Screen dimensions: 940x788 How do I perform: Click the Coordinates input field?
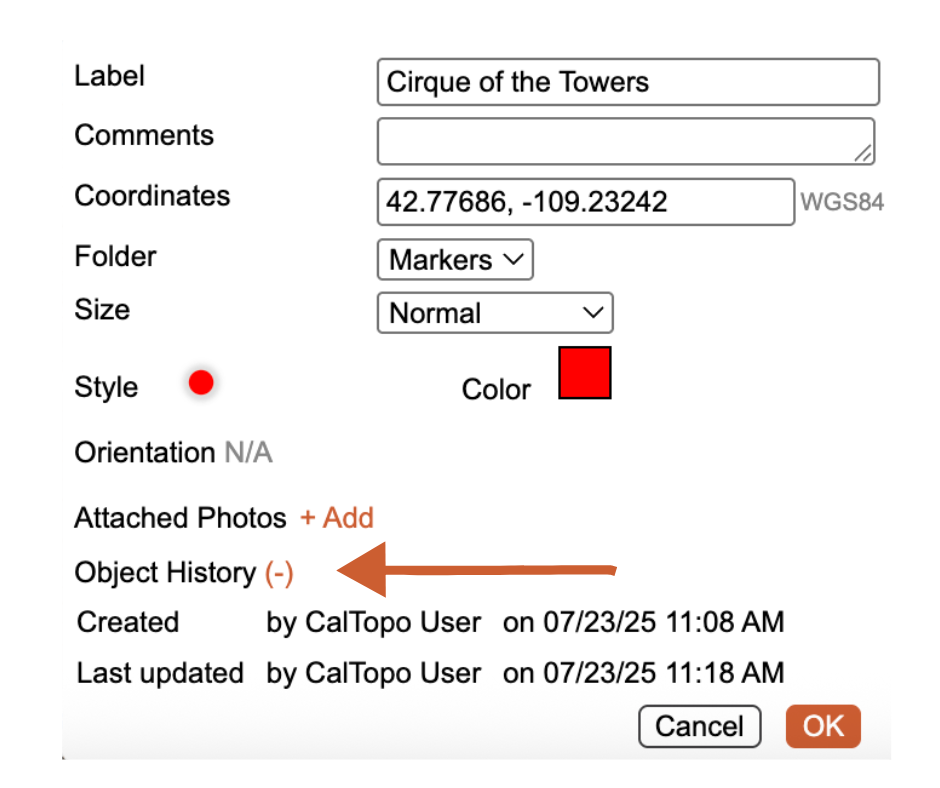(585, 203)
